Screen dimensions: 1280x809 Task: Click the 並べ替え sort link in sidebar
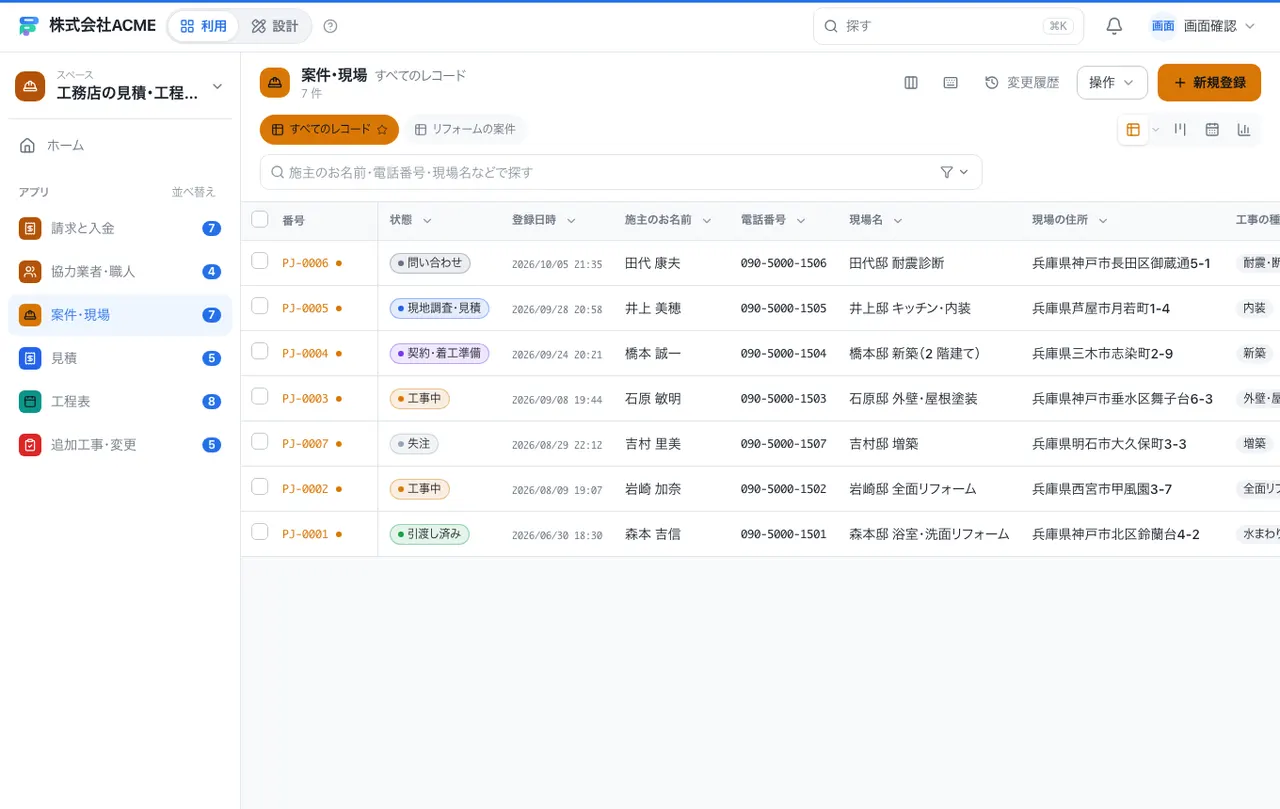pos(193,192)
